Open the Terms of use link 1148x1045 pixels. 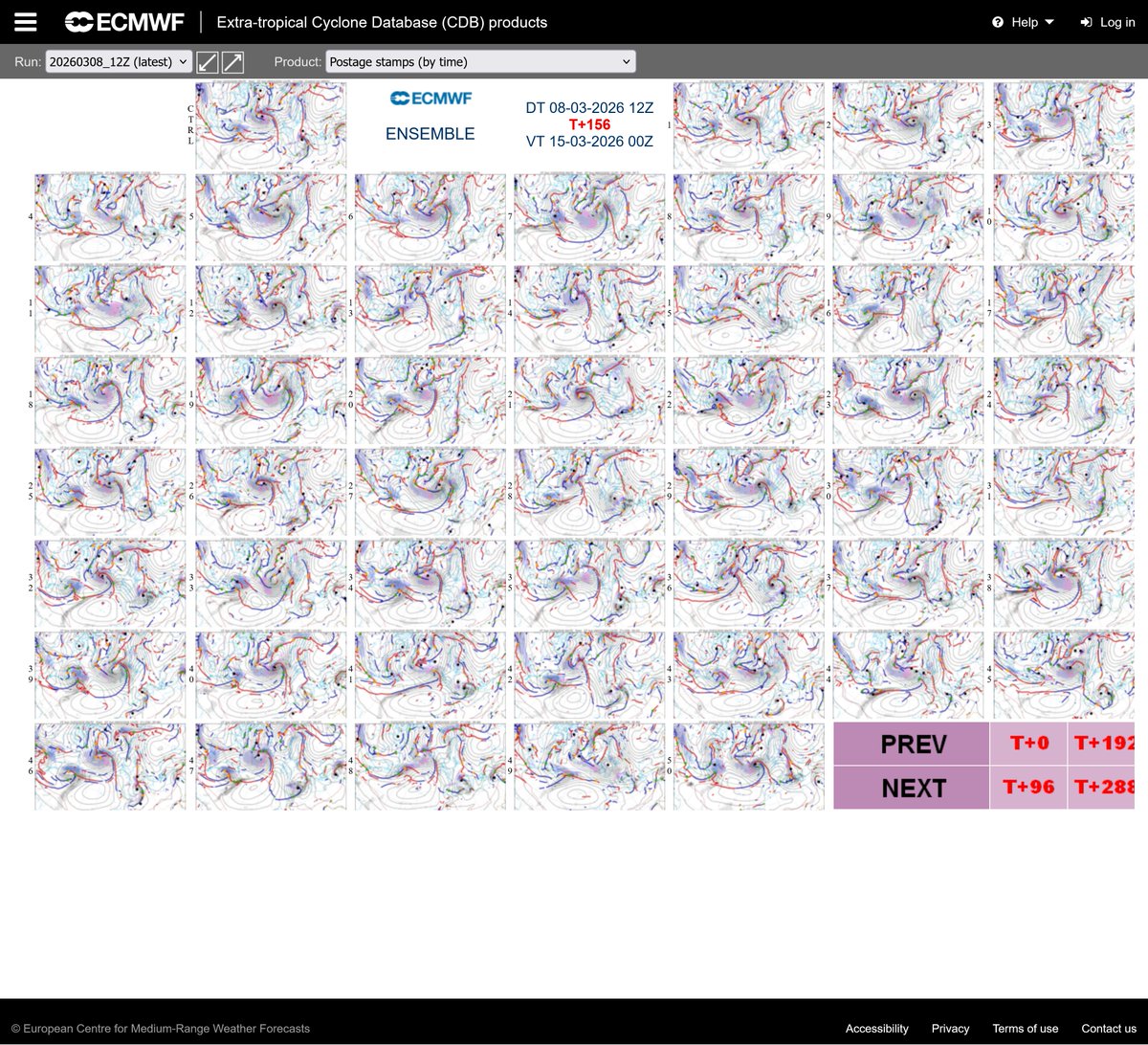click(x=1025, y=1029)
